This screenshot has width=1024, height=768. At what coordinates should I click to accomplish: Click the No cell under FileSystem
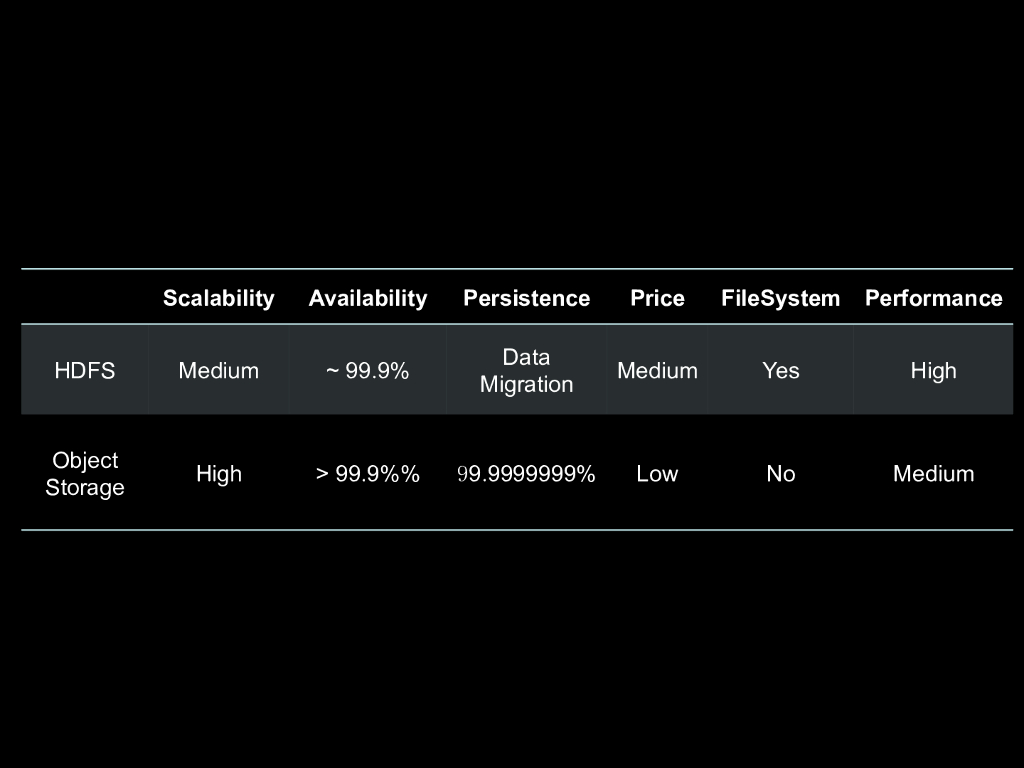coord(780,474)
